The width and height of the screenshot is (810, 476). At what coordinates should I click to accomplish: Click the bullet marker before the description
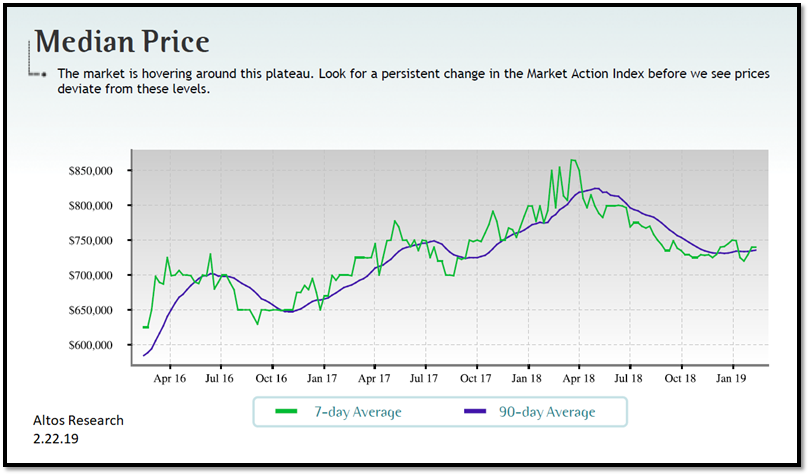point(44,75)
